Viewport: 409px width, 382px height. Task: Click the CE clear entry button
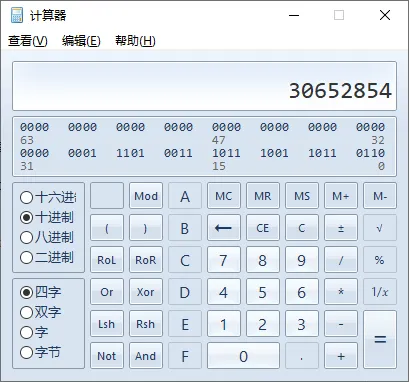click(263, 228)
